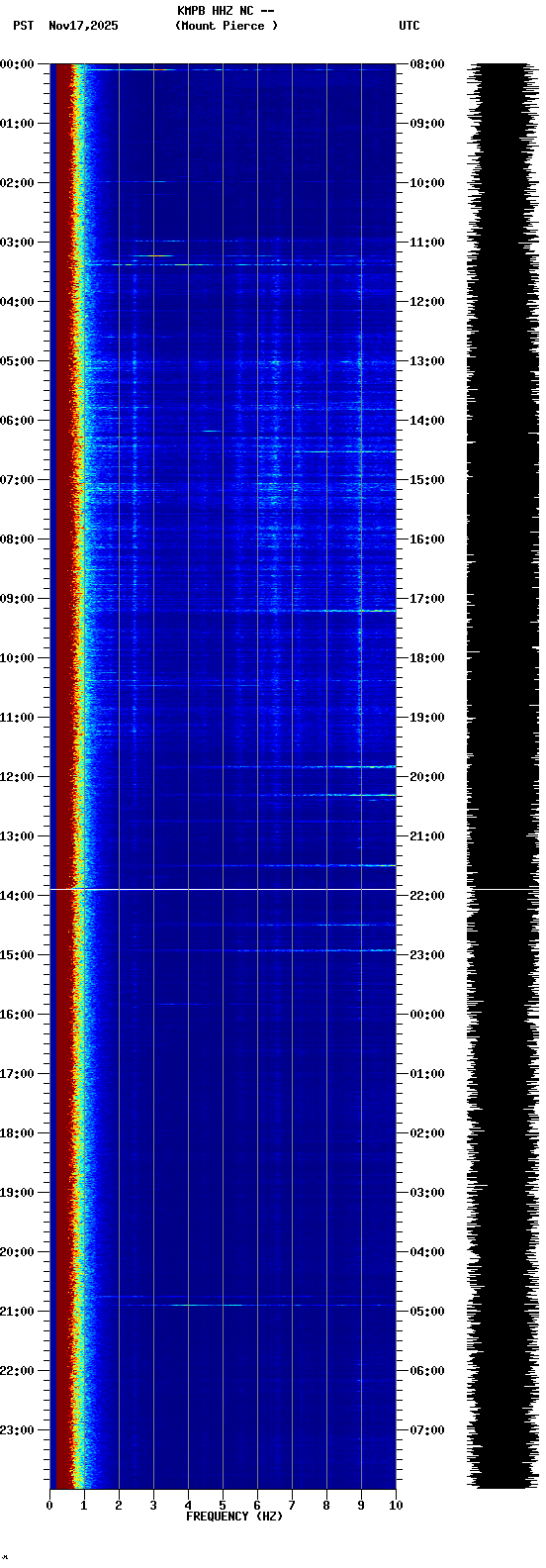
Task: Select the UTC time label '12:00'
Action: pyautogui.click(x=427, y=302)
